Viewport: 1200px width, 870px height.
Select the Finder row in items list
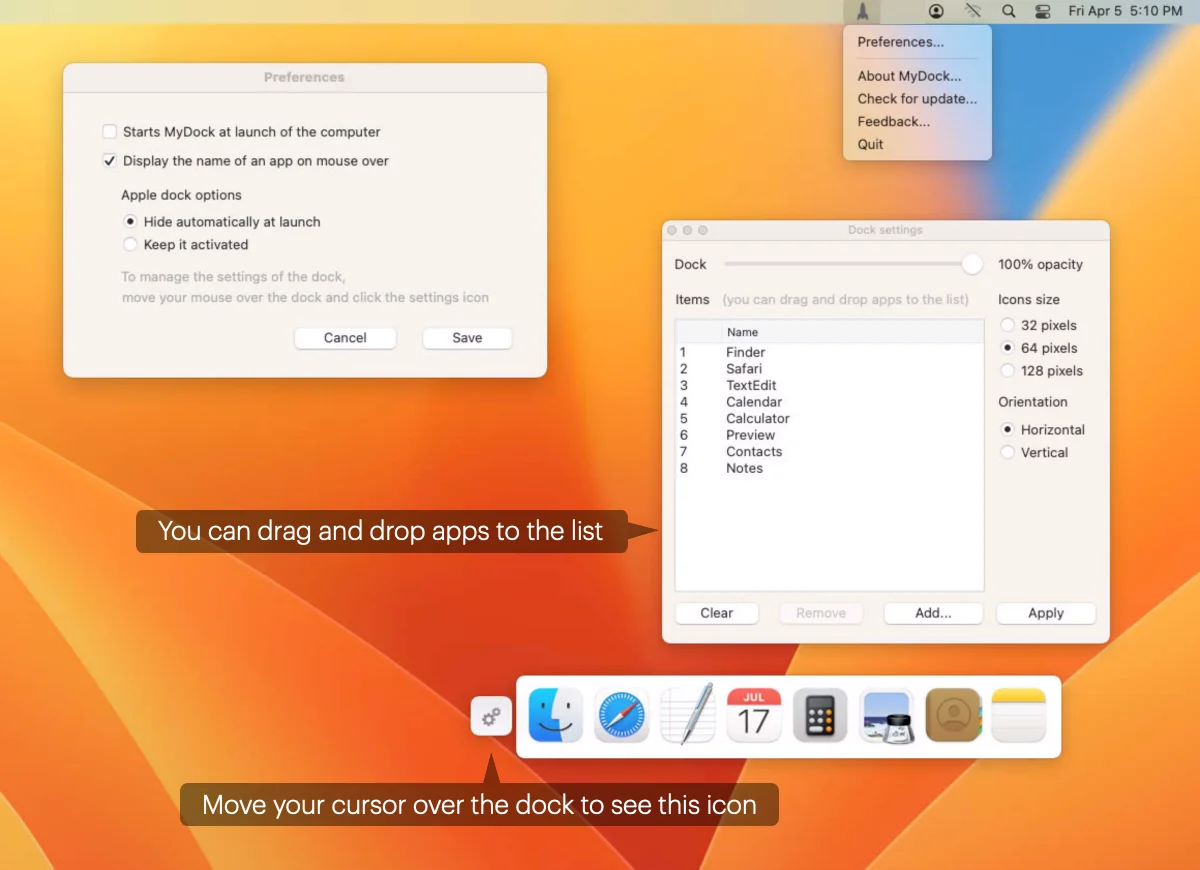pyautogui.click(x=829, y=352)
